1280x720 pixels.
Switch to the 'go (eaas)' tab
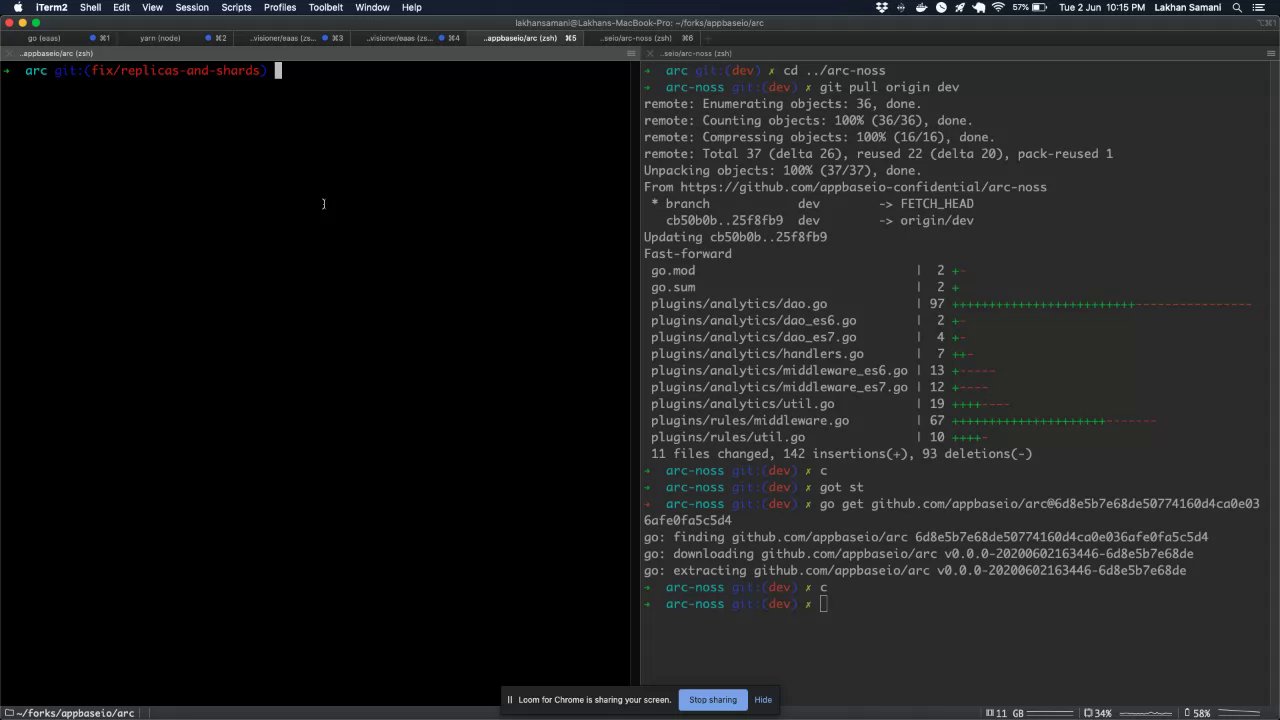click(58, 38)
